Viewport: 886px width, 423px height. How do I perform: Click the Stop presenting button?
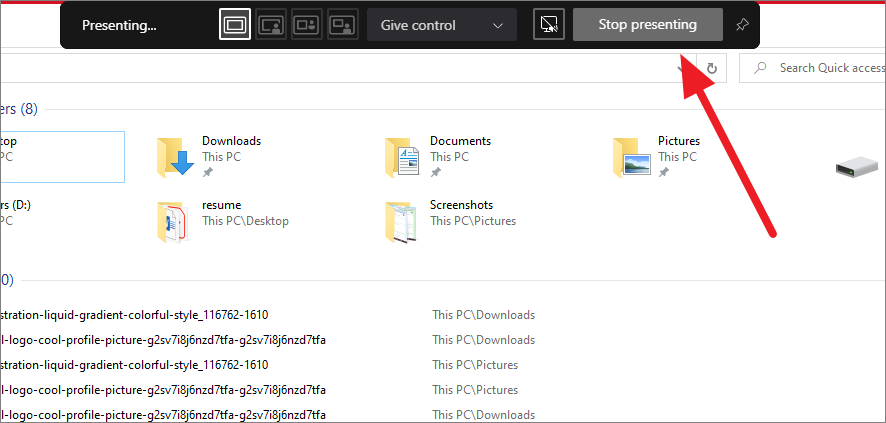coord(648,25)
